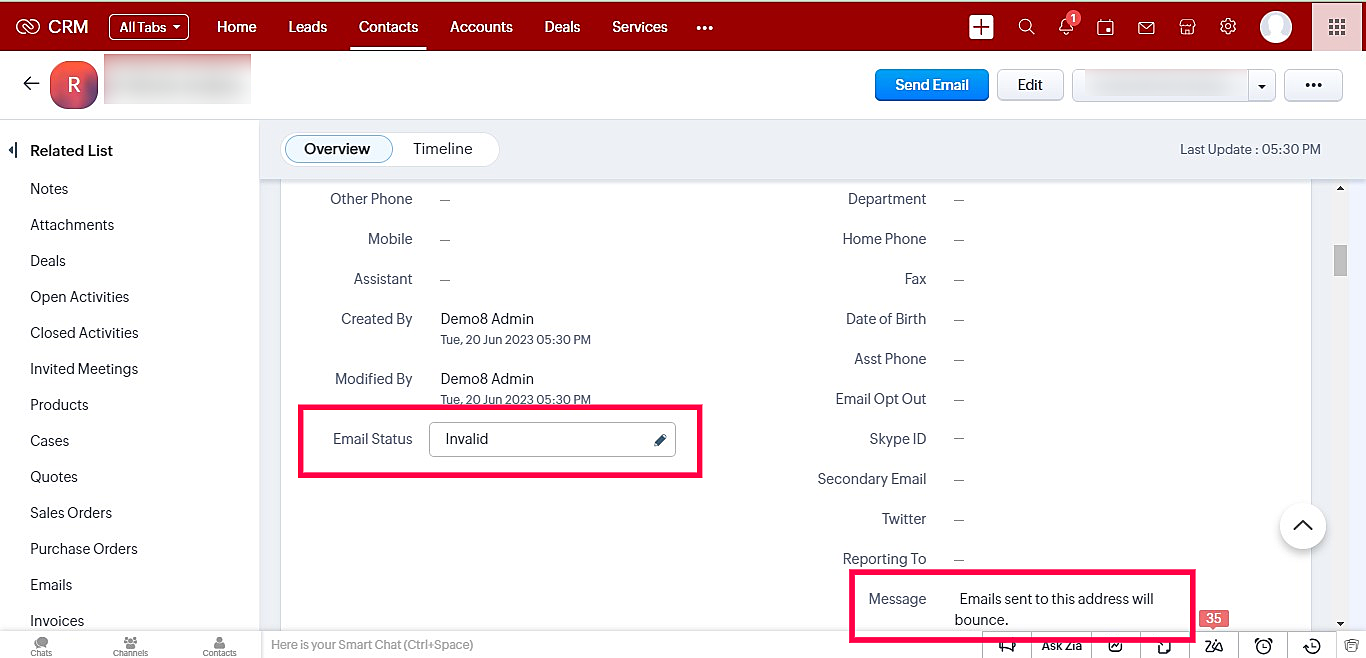The width and height of the screenshot is (1366, 658).
Task: Open the calendar icon in header
Action: (1106, 27)
